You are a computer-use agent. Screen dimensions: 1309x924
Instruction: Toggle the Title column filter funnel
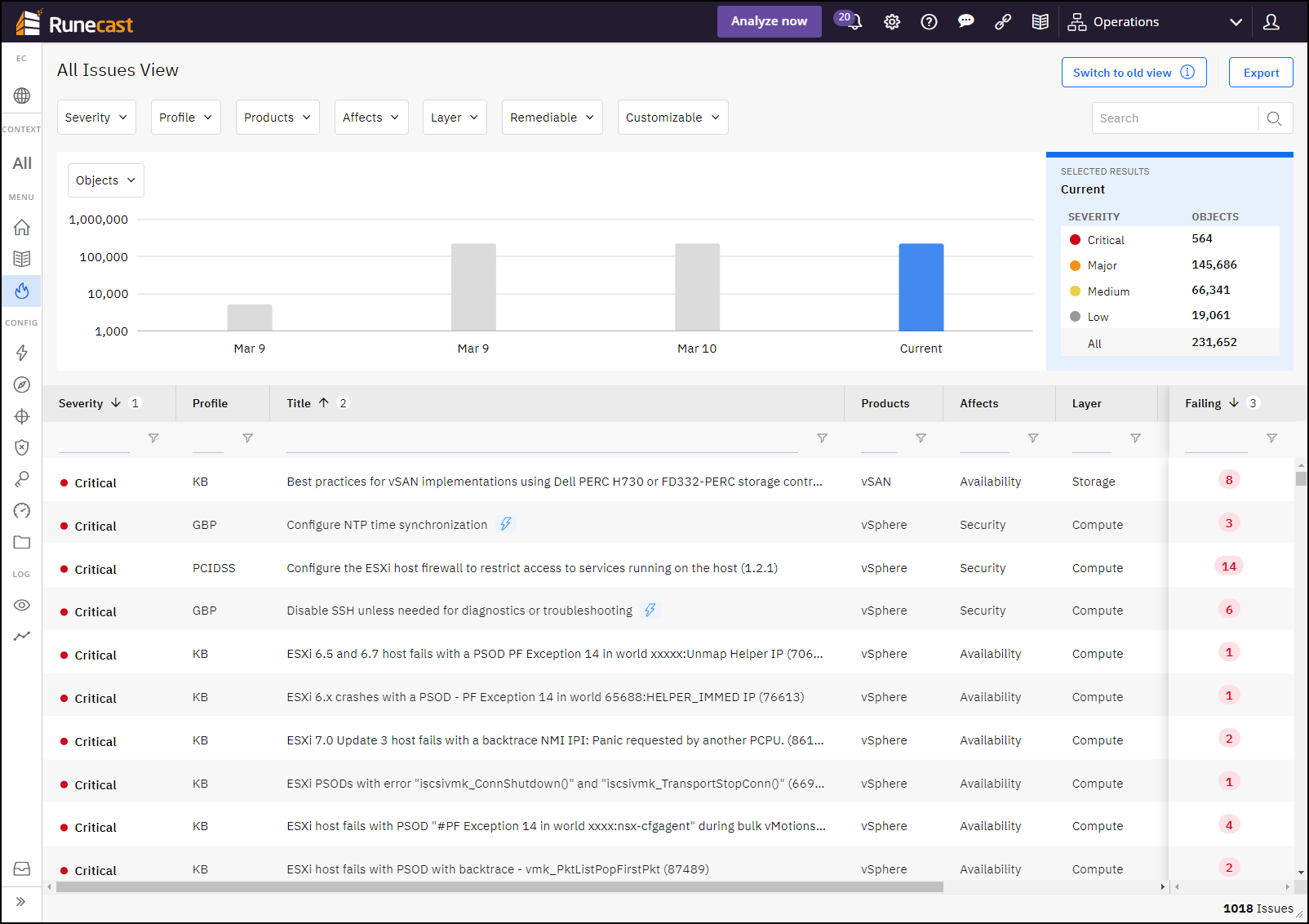click(x=822, y=438)
